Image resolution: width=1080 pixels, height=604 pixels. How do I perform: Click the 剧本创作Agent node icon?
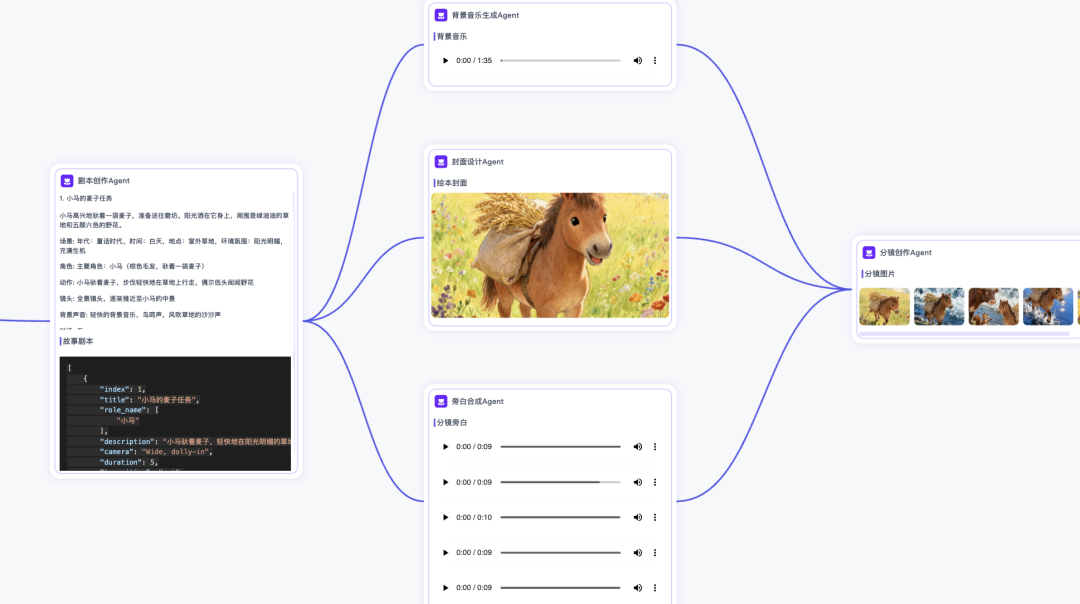(x=67, y=181)
